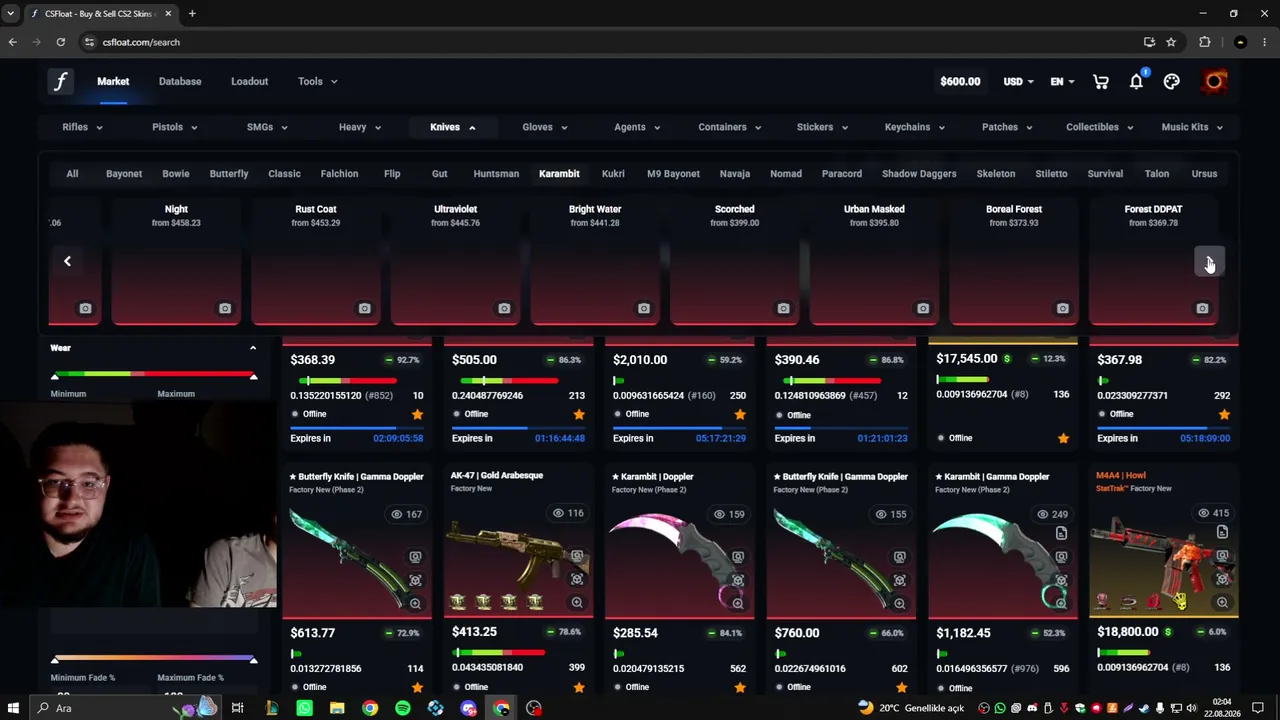1280x720 pixels.
Task: Open the USD currency dropdown
Action: [1019, 81]
